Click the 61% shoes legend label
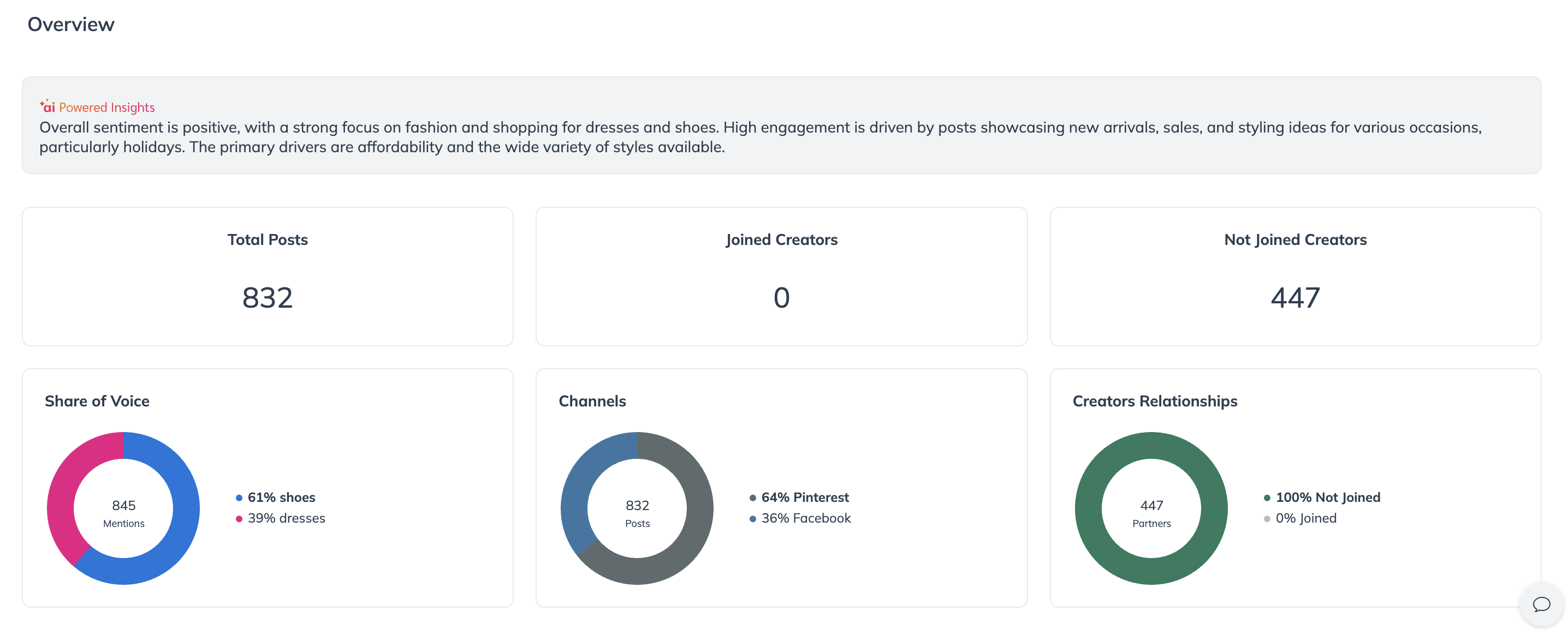This screenshot has height=635, width=1568. (x=281, y=497)
